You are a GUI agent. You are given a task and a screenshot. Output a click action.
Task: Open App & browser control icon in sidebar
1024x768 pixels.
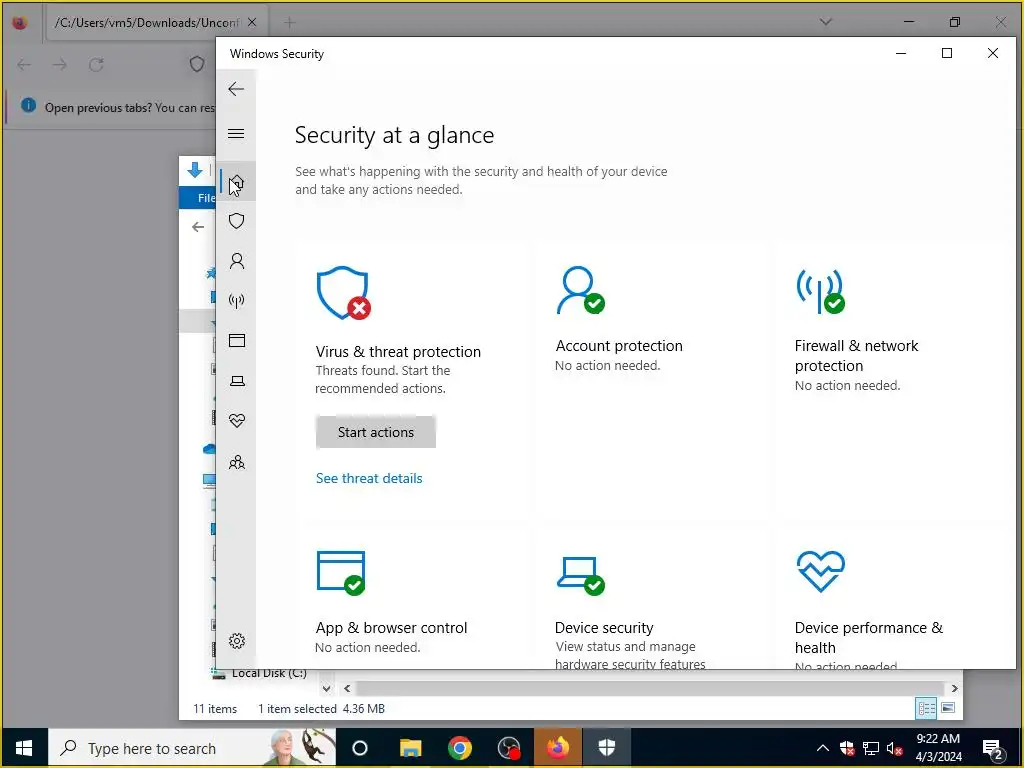coord(236,340)
